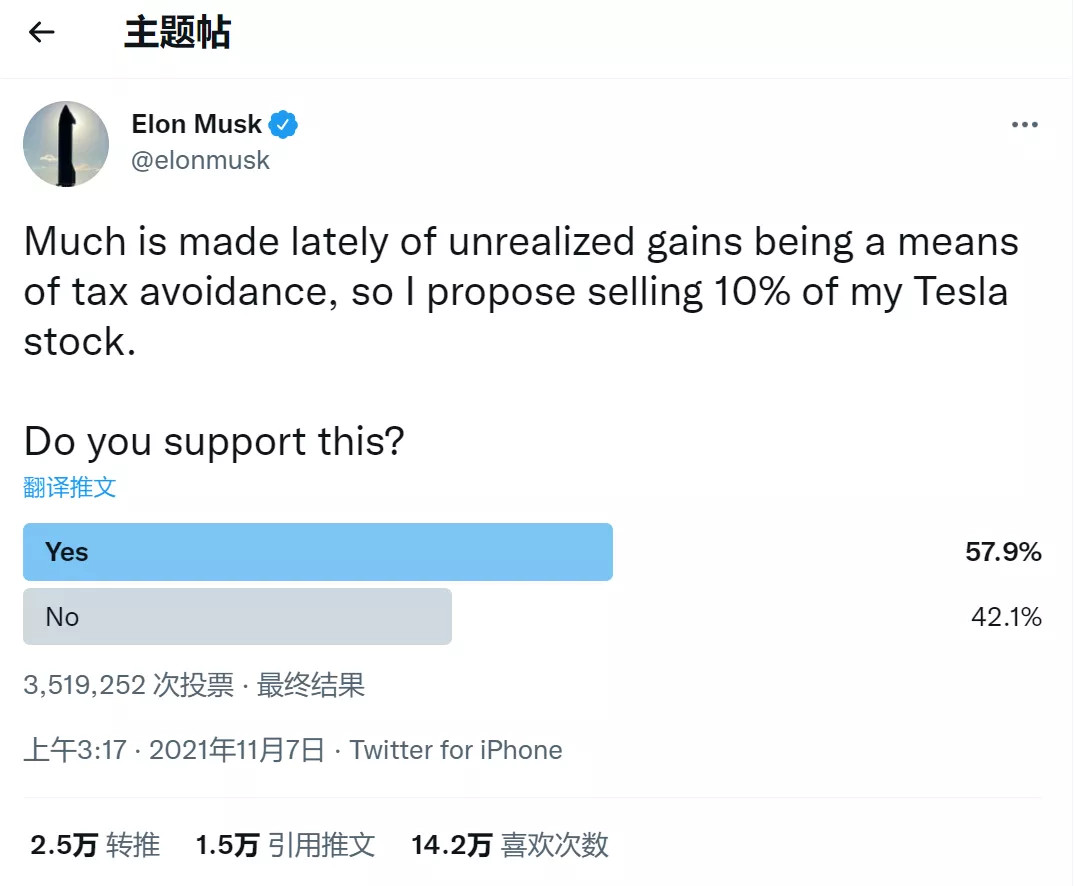Click the blue verified badge icon
This screenshot has width=1074, height=886.
tap(283, 125)
